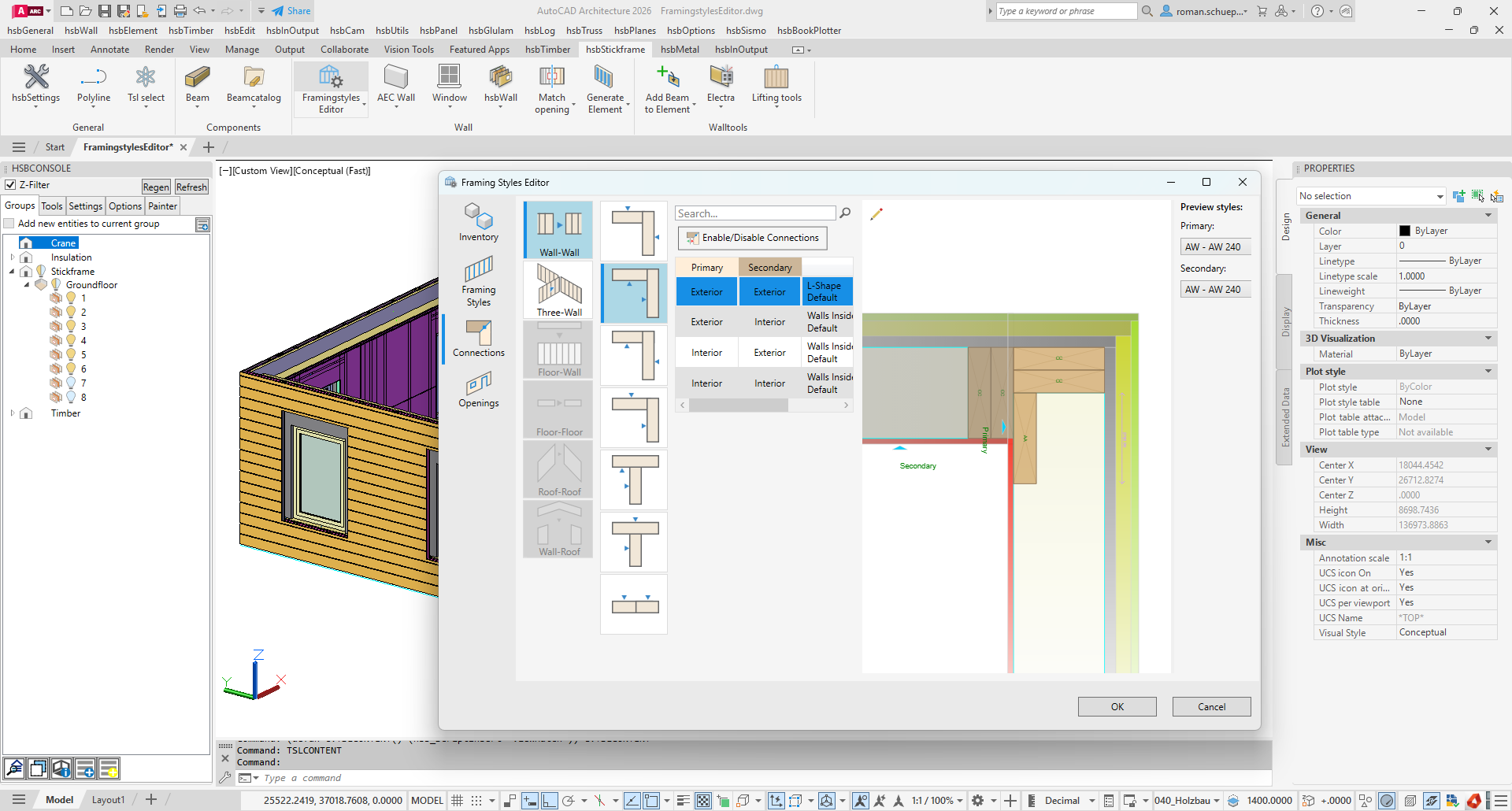Open the Lifting tools icon

(776, 85)
